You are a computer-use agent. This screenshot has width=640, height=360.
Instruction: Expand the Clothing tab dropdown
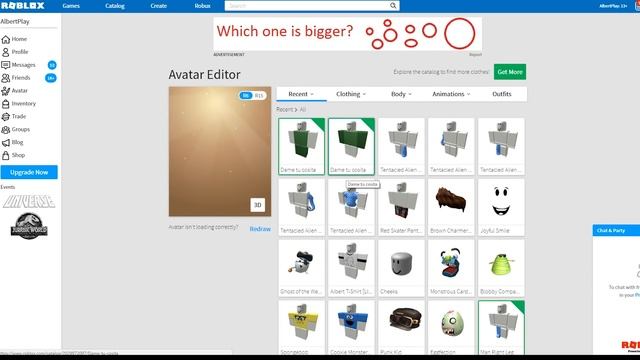[351, 94]
